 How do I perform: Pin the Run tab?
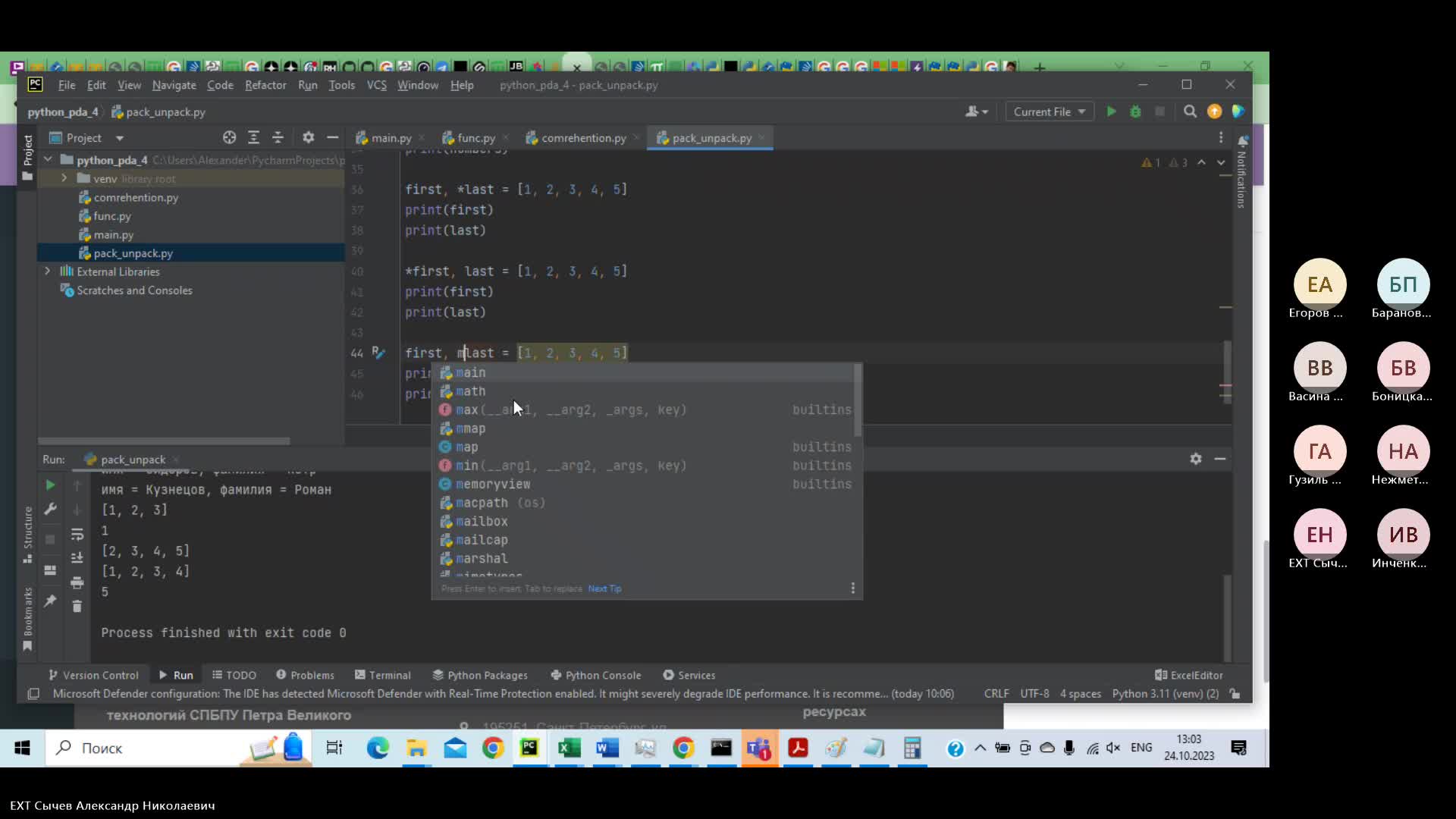pos(50,601)
